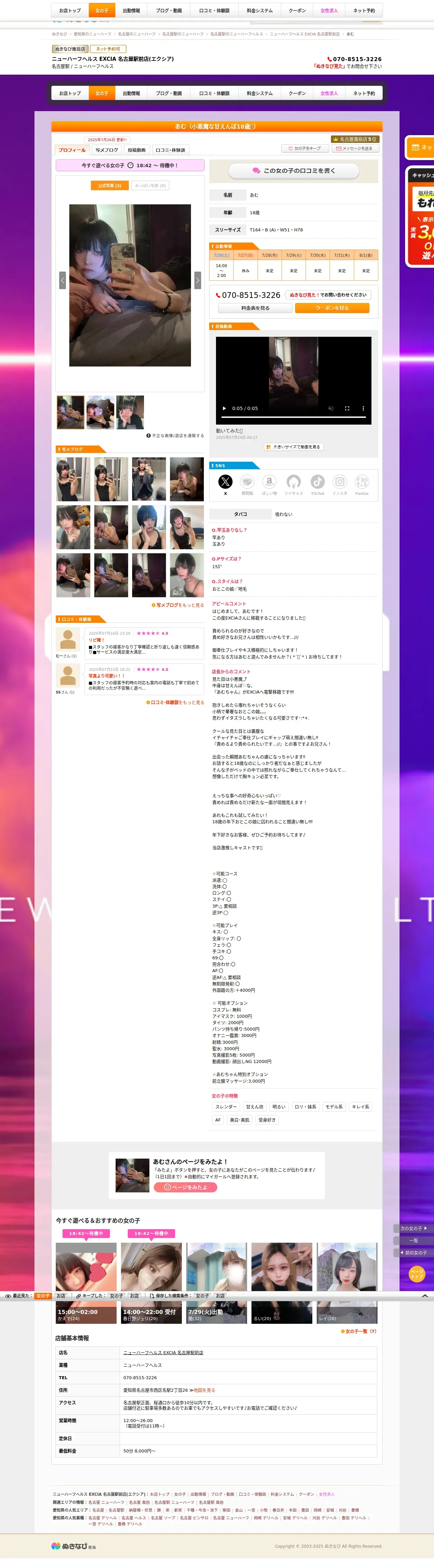Viewport: 434px width, 1568px height.
Task: Open the Fantia SNS icon
Action: pos(362,481)
